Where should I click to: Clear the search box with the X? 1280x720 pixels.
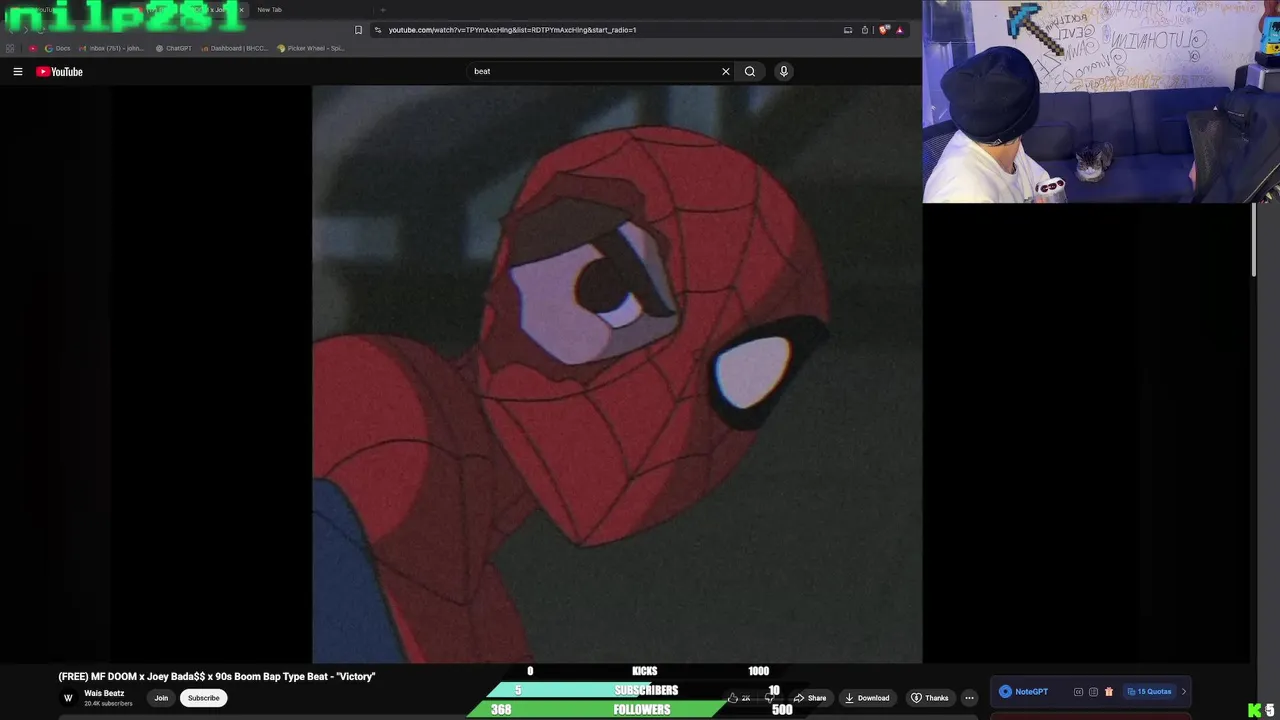(726, 71)
